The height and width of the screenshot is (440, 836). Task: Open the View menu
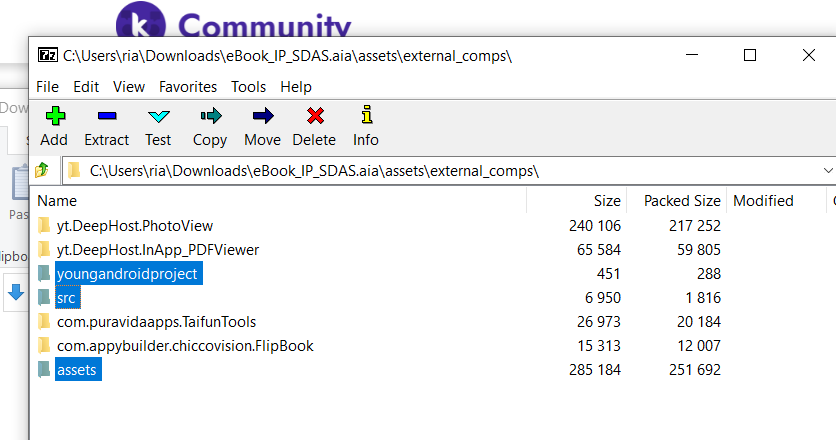pos(128,86)
